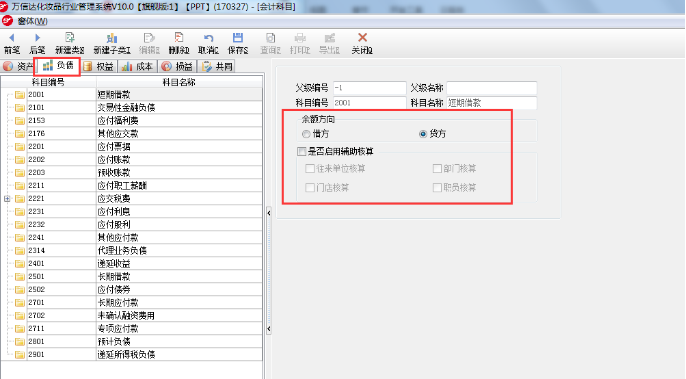The height and width of the screenshot is (379, 686).
Task: Go to previous record with 前笔 arrow
Action: point(11,38)
